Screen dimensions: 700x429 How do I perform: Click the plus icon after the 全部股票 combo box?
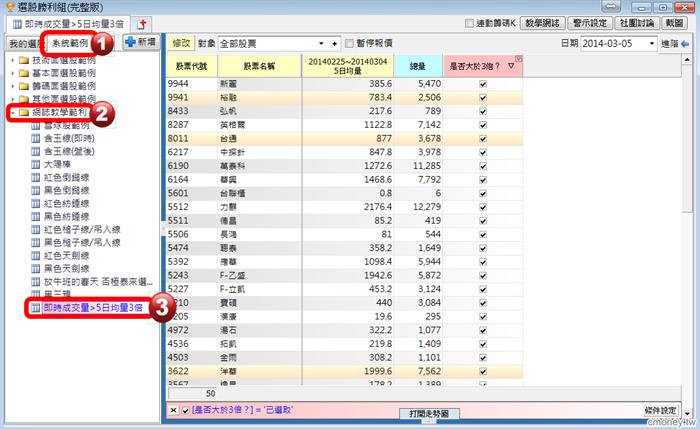coord(334,44)
